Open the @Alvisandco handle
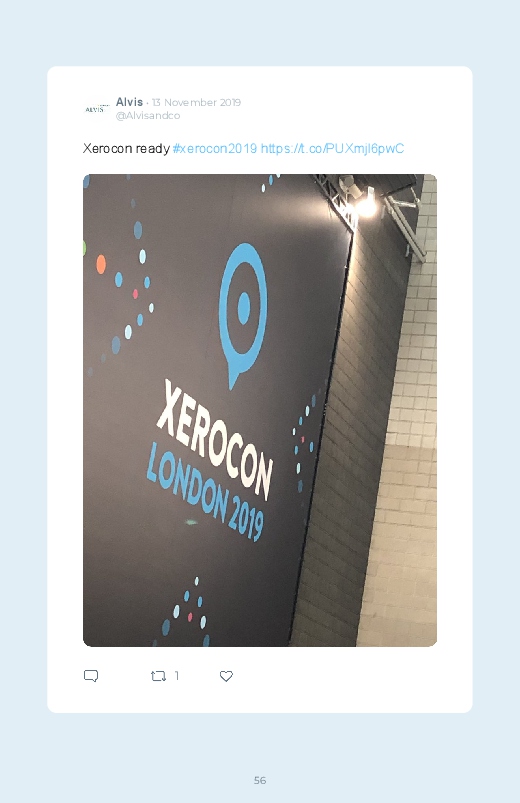Screen dimensions: 520x803 (x=148, y=116)
